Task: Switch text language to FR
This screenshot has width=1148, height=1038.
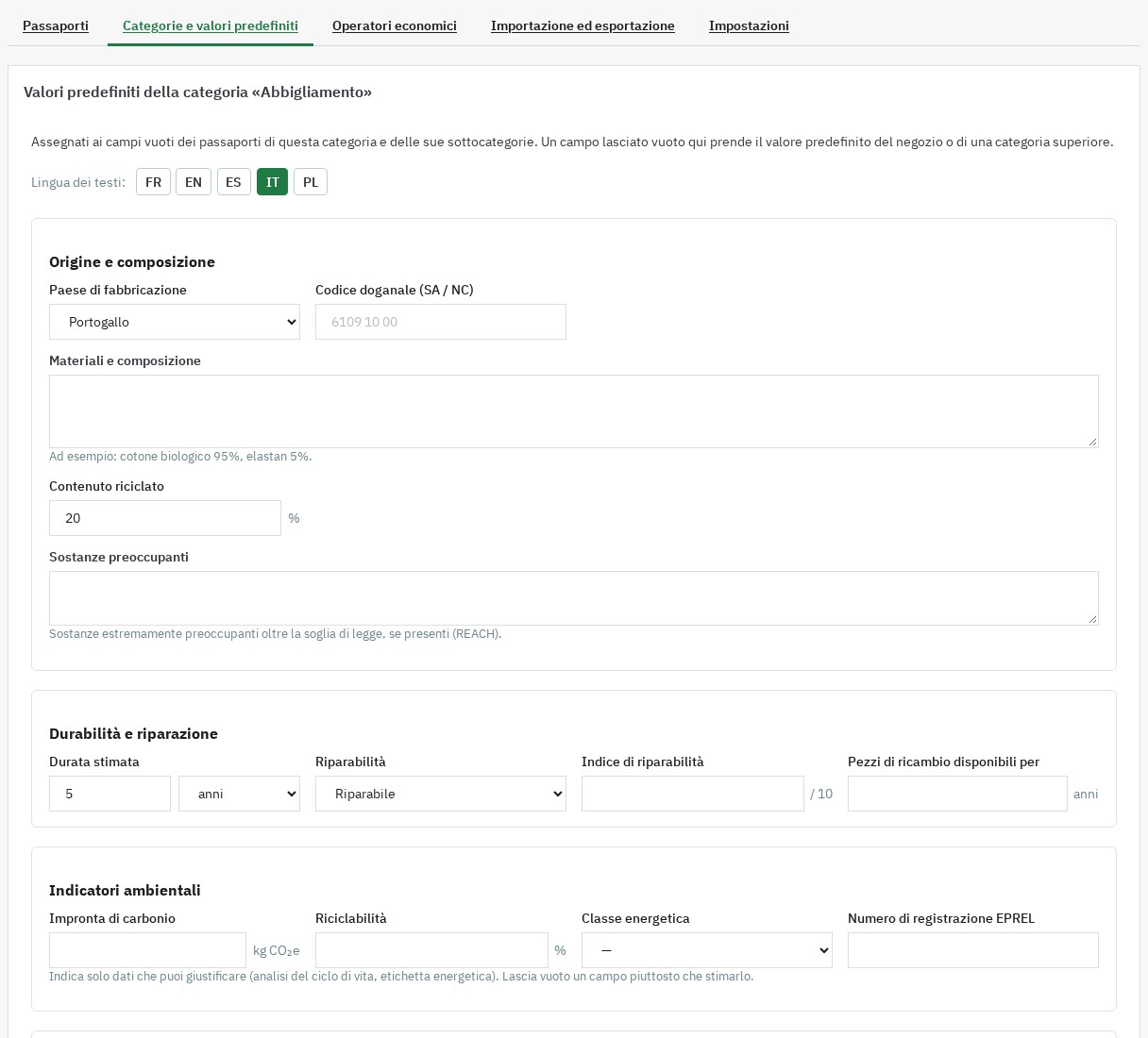Action: pyautogui.click(x=153, y=182)
